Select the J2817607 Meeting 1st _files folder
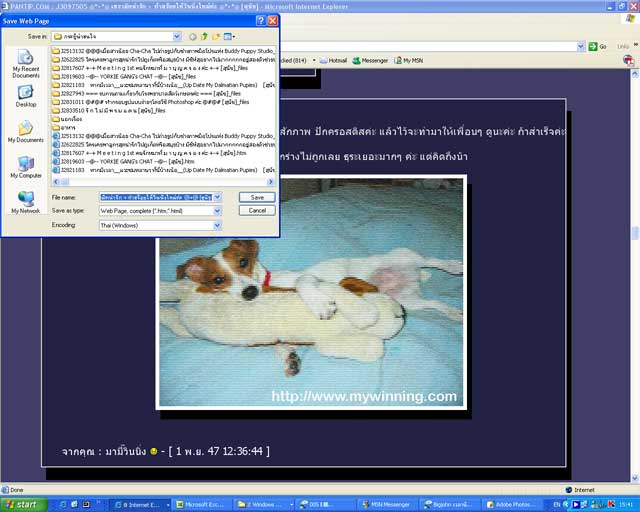This screenshot has height=512, width=640. [150, 68]
